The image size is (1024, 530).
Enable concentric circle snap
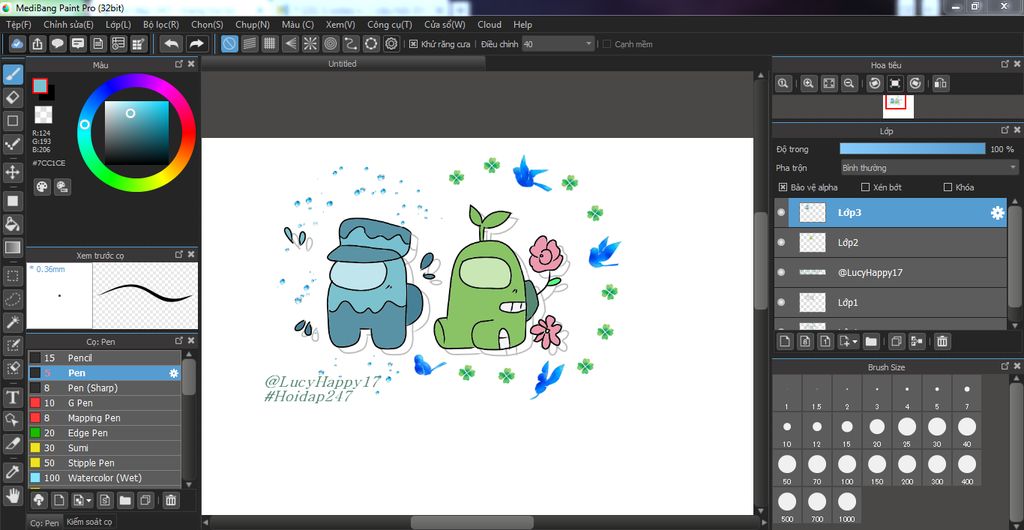click(x=330, y=44)
